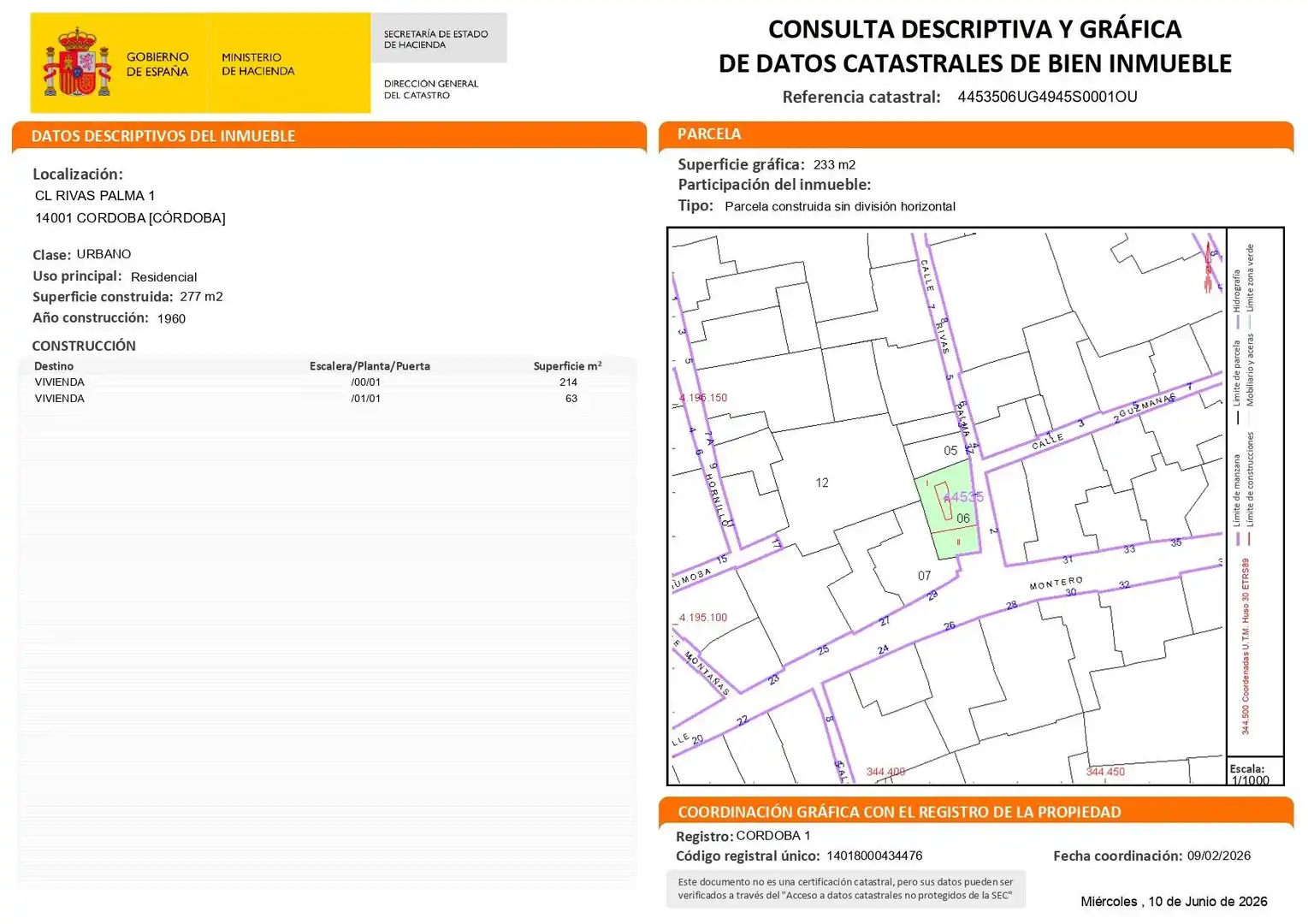Screen dimensions: 1308x924
Task: Click the coordination date 09/02/2026
Action: [x=1219, y=856]
